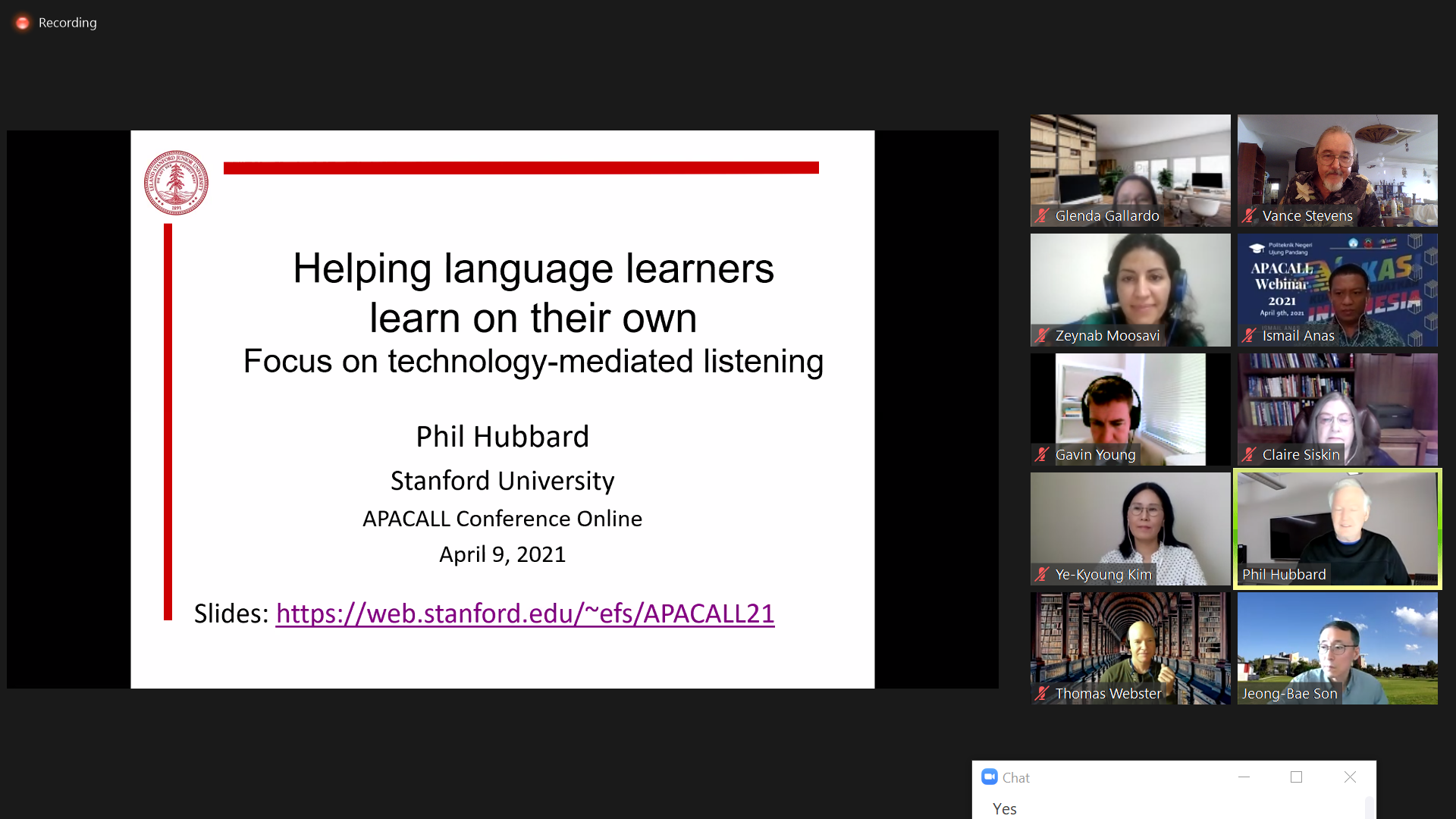Click the red Recording indicator icon

pos(23,23)
